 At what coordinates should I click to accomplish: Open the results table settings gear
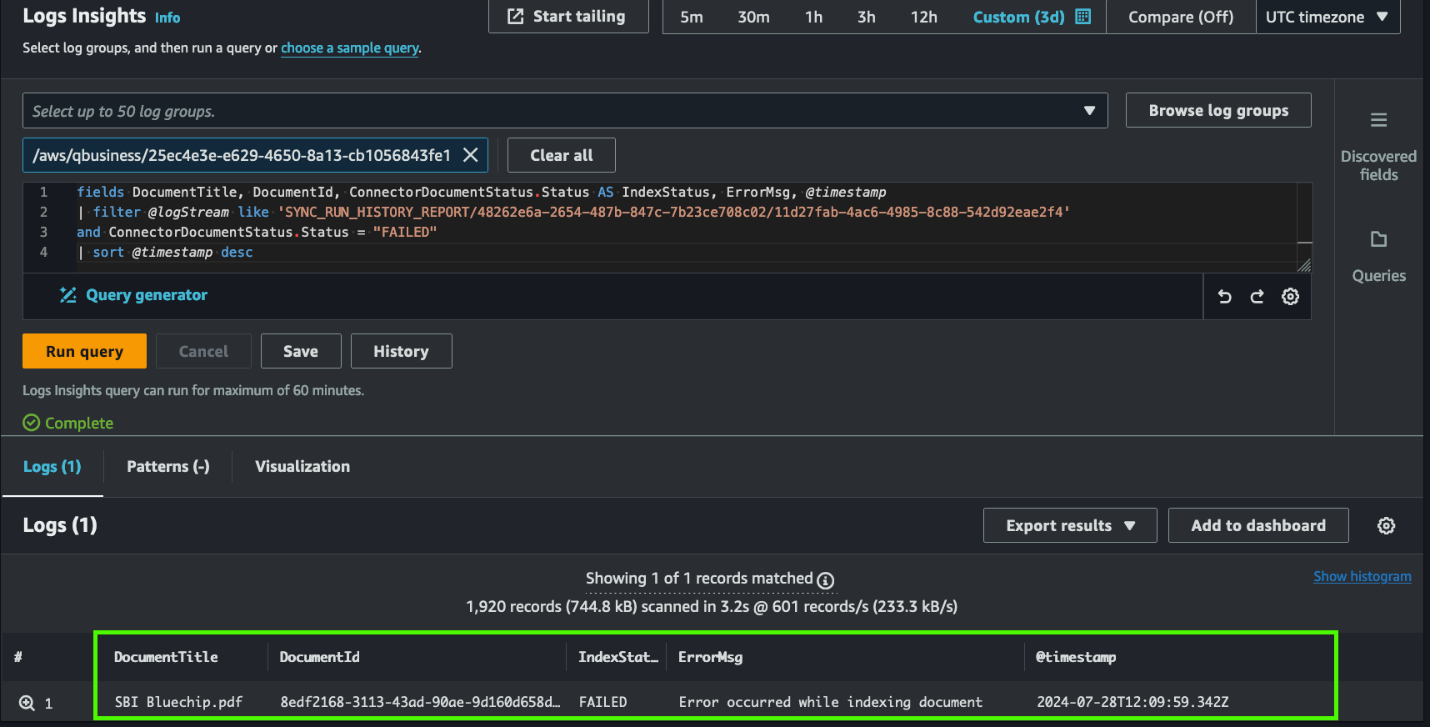[1385, 526]
